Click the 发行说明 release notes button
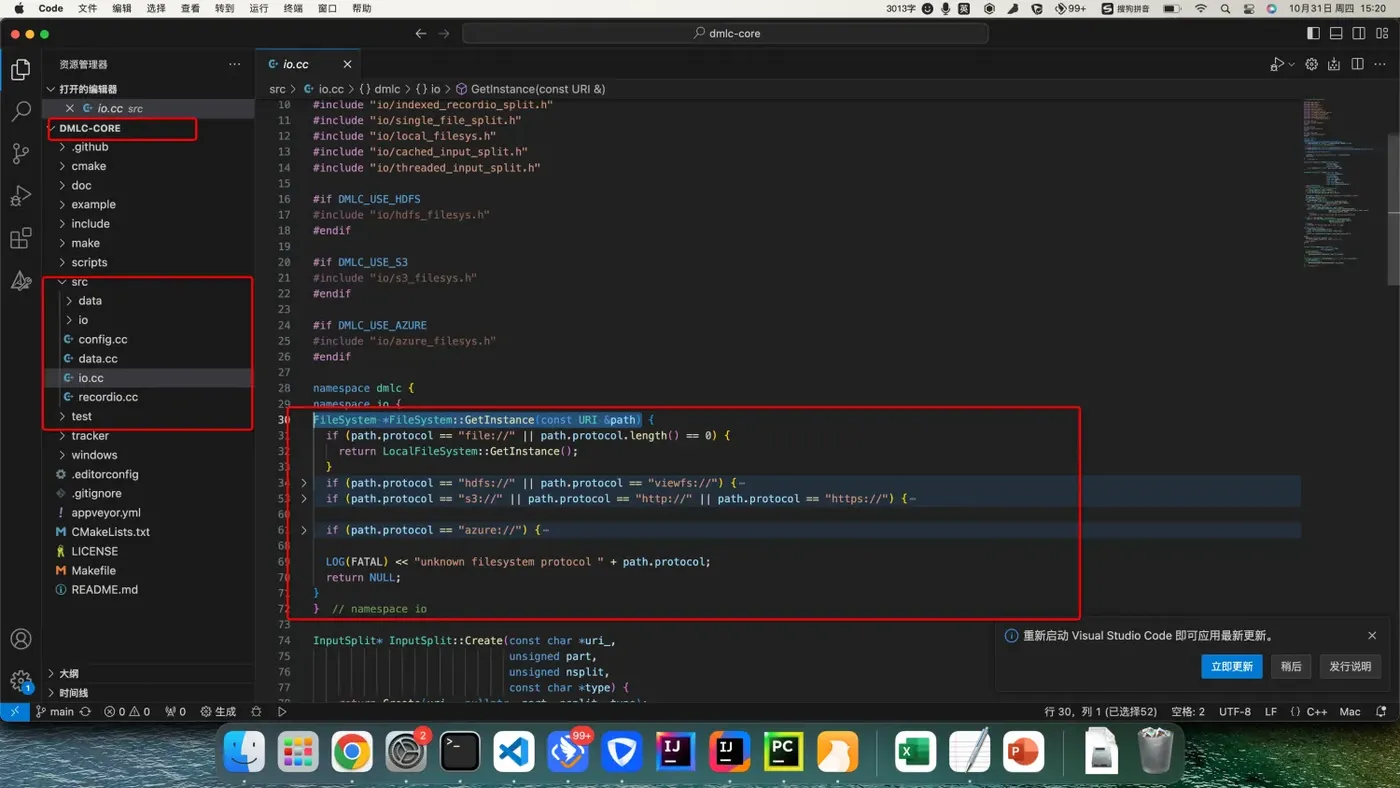Viewport: 1400px width, 788px height. [1350, 666]
